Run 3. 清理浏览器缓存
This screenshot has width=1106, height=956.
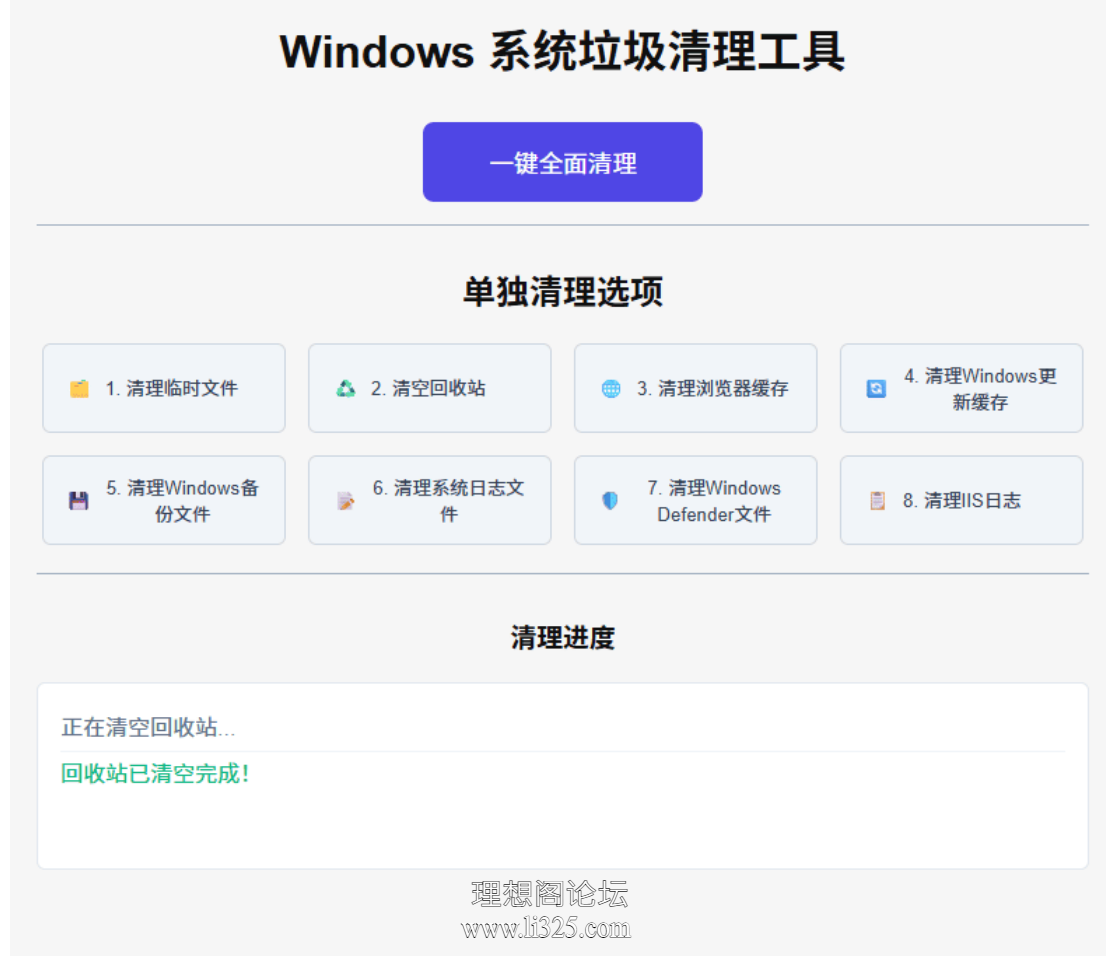[x=695, y=388]
